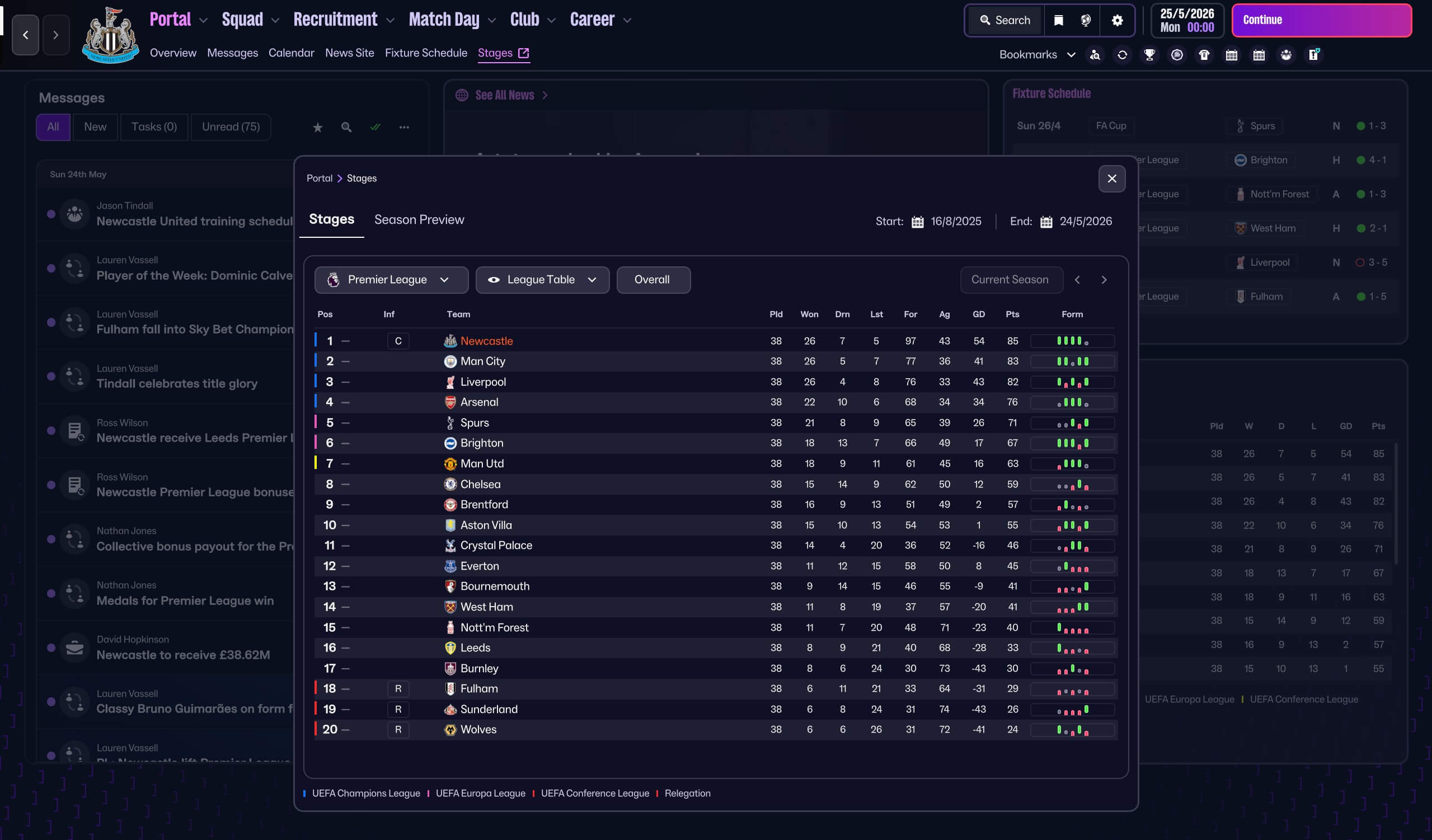
Task: Open the See All News link
Action: coord(504,95)
